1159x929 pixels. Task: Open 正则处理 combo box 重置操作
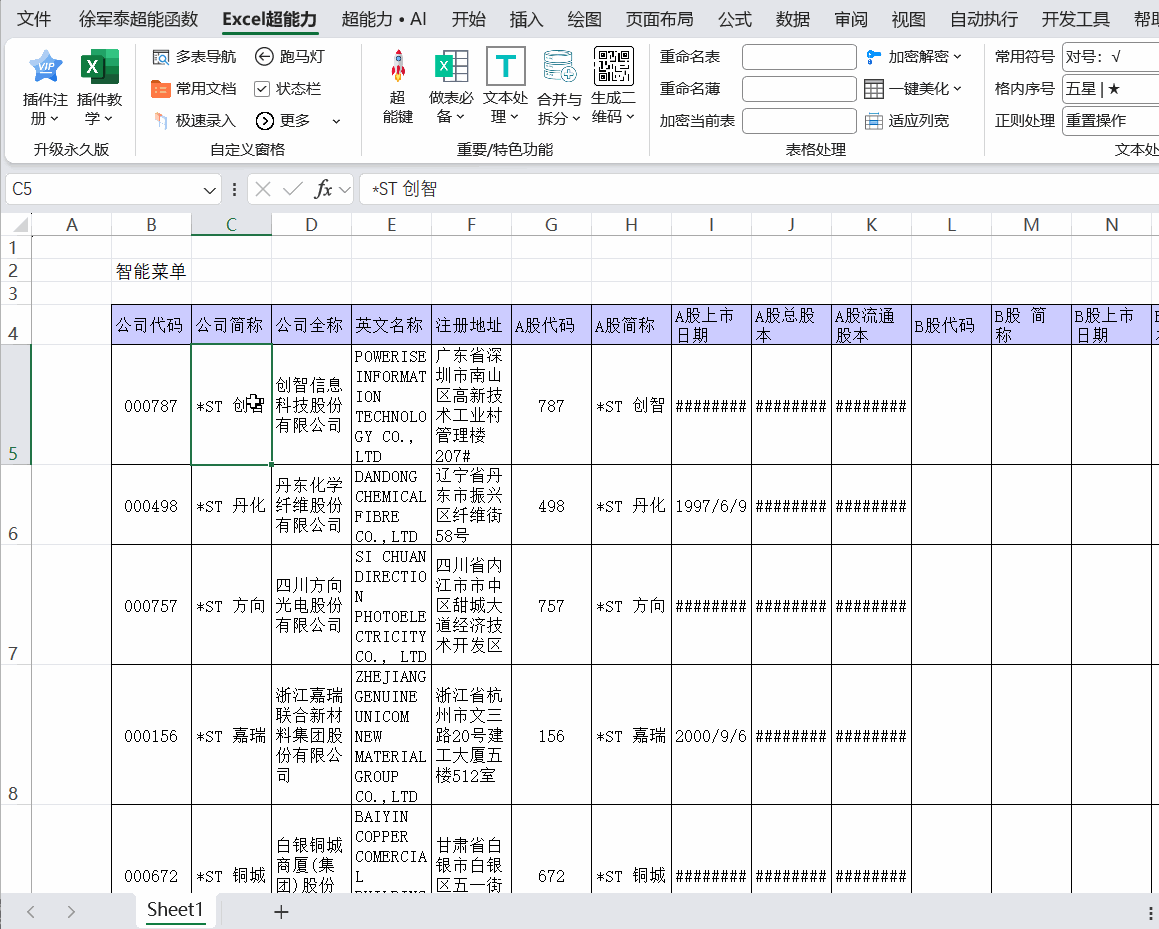click(x=1110, y=120)
